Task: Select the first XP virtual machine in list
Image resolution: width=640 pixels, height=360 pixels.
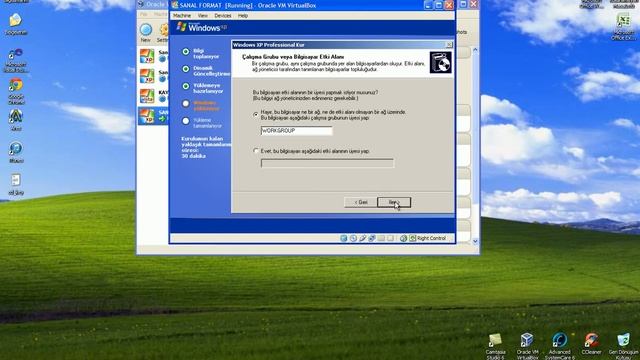Action: pos(153,56)
